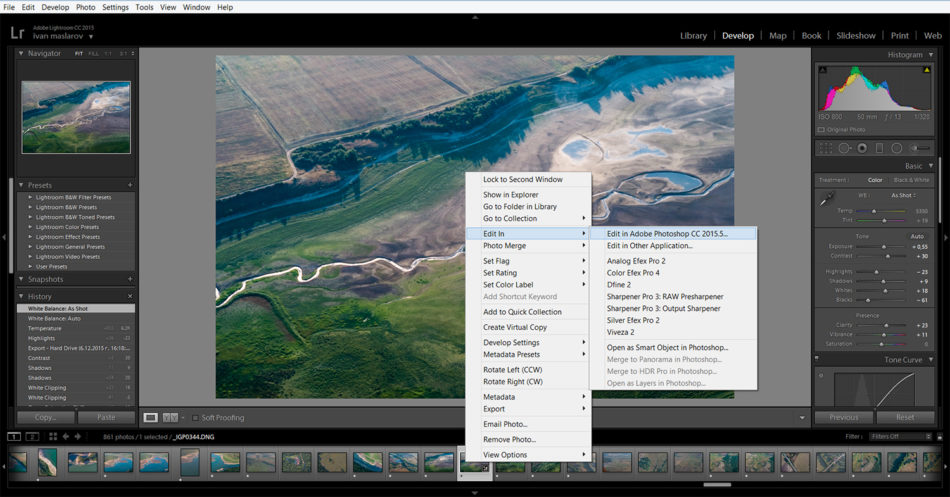
Task: Switch to Loupe view mode icon
Action: tap(150, 417)
